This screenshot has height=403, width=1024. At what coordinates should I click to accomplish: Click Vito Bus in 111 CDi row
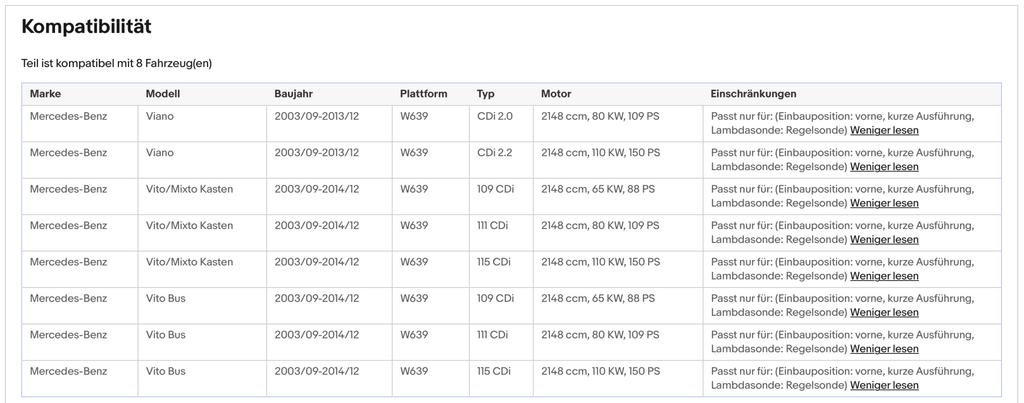165,335
